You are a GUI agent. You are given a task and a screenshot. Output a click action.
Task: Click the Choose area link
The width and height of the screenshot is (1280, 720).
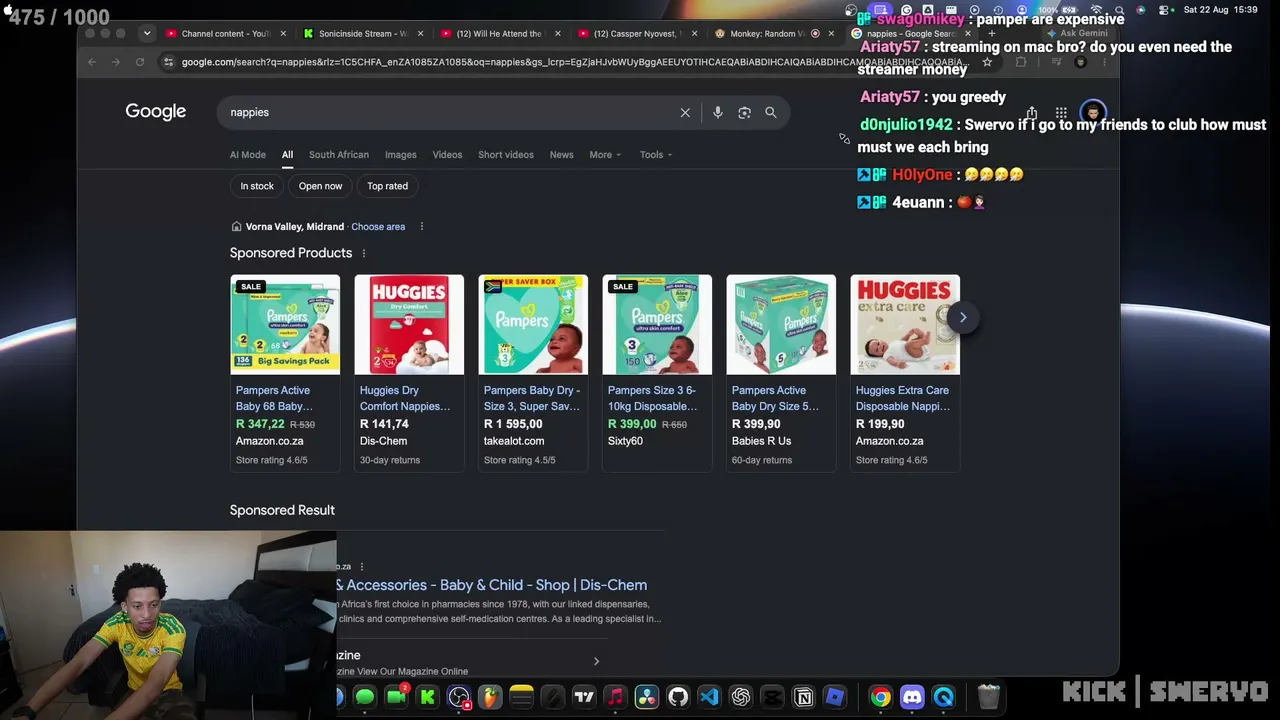(x=378, y=227)
